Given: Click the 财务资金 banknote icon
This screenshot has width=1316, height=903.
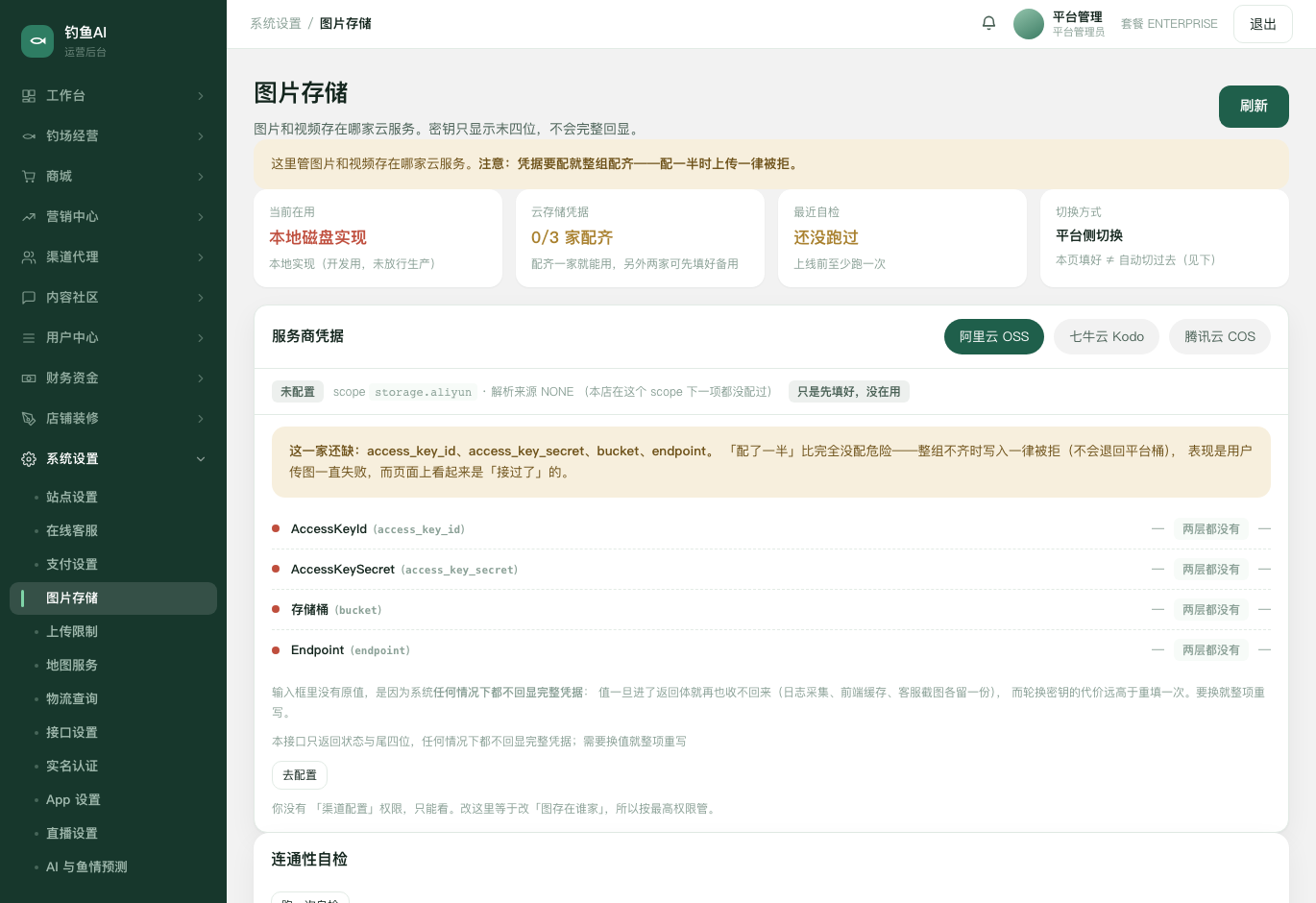Looking at the screenshot, I should [x=29, y=378].
